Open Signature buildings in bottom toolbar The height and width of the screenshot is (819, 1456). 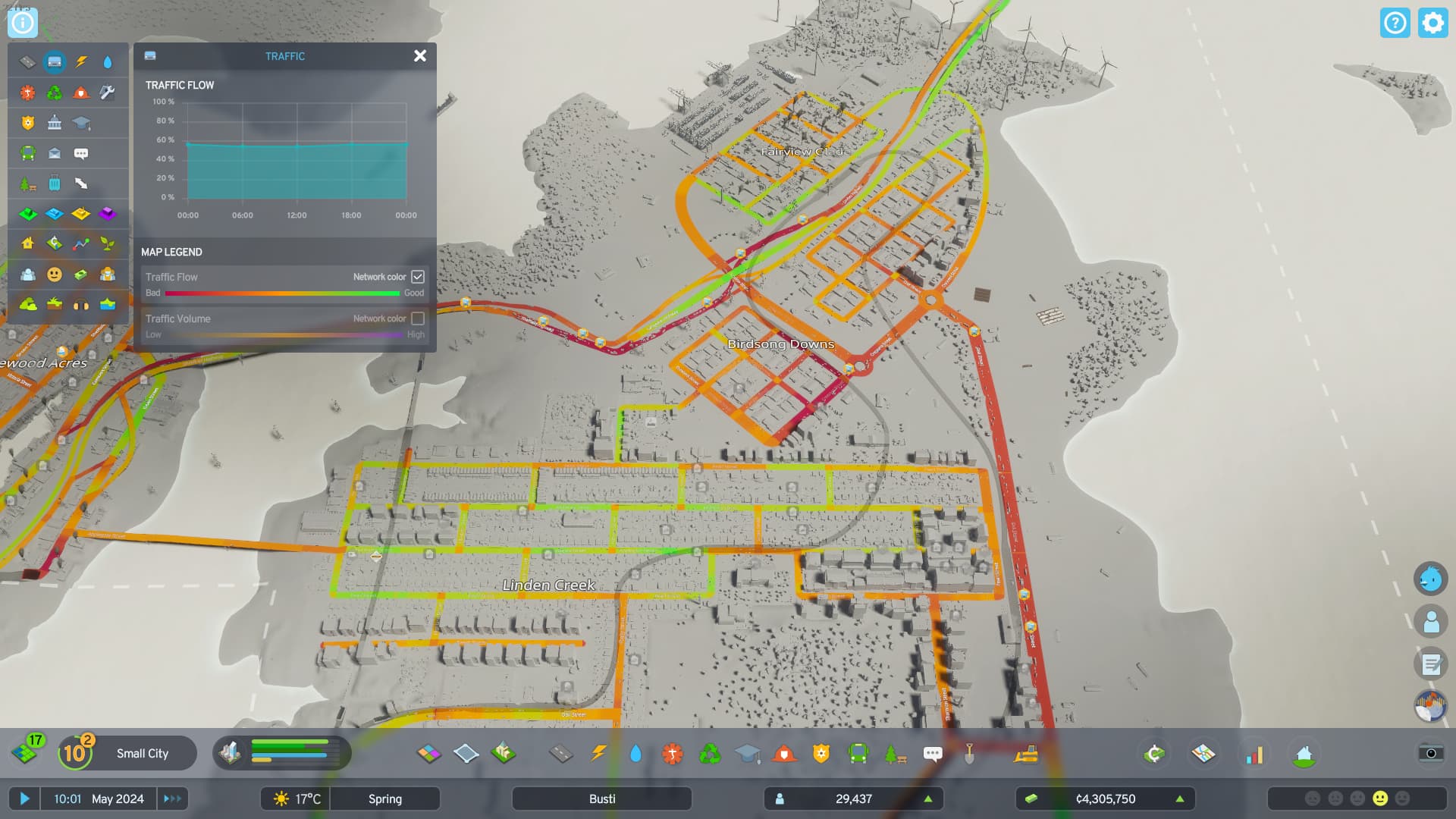pyautogui.click(x=503, y=753)
